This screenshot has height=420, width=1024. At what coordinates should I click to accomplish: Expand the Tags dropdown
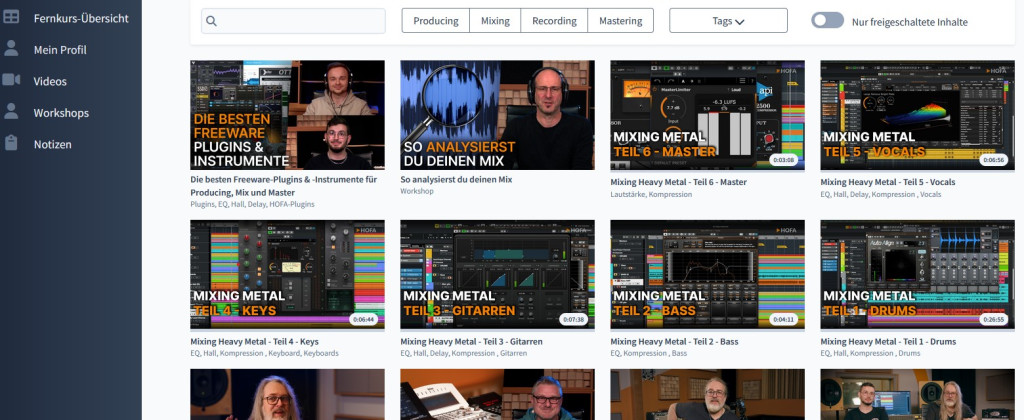click(x=728, y=20)
